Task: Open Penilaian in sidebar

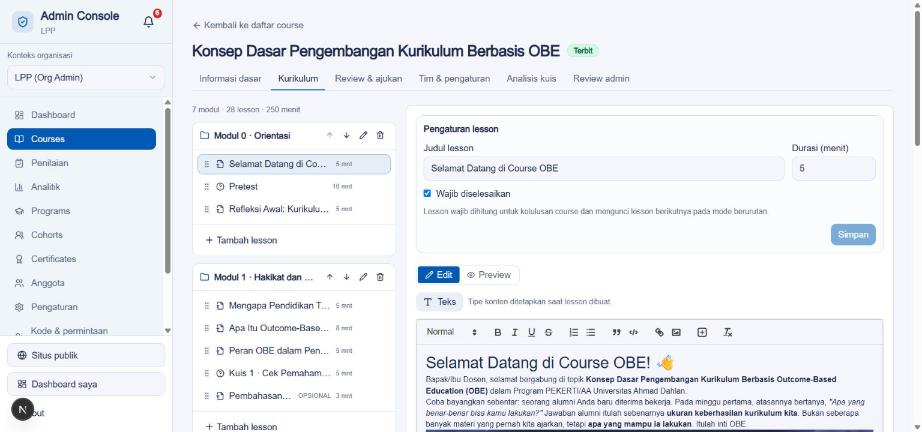Action: coord(81,163)
